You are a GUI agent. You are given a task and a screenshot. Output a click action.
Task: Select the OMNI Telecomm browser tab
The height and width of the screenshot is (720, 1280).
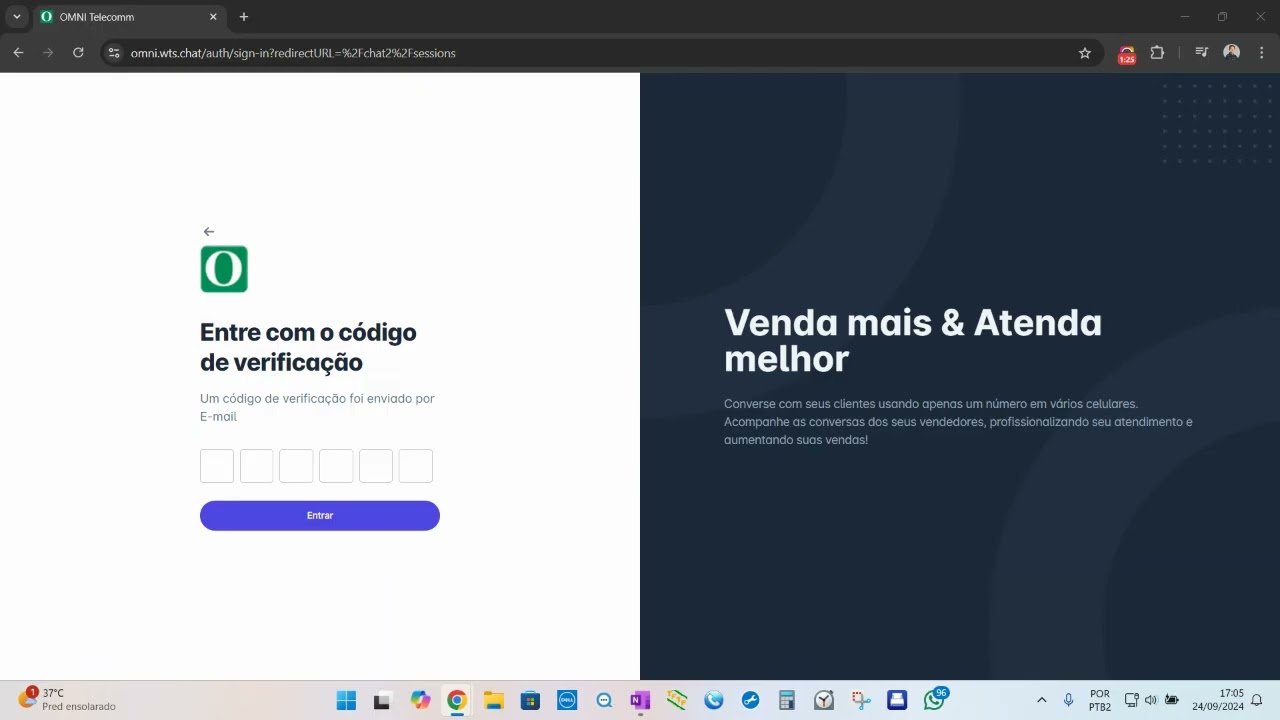pyautogui.click(x=128, y=17)
